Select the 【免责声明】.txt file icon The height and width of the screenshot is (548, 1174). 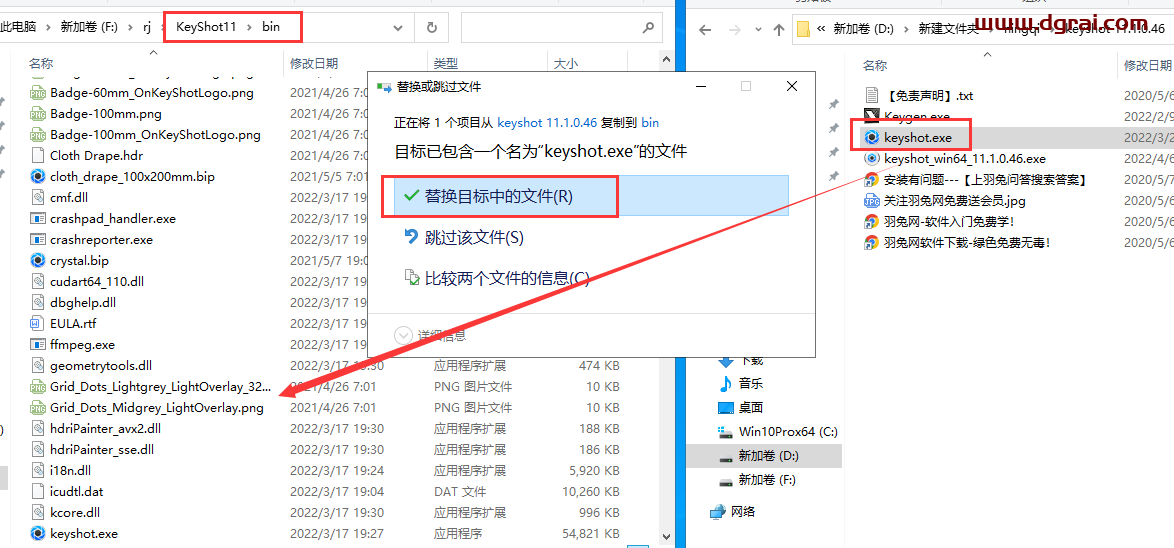[872, 96]
